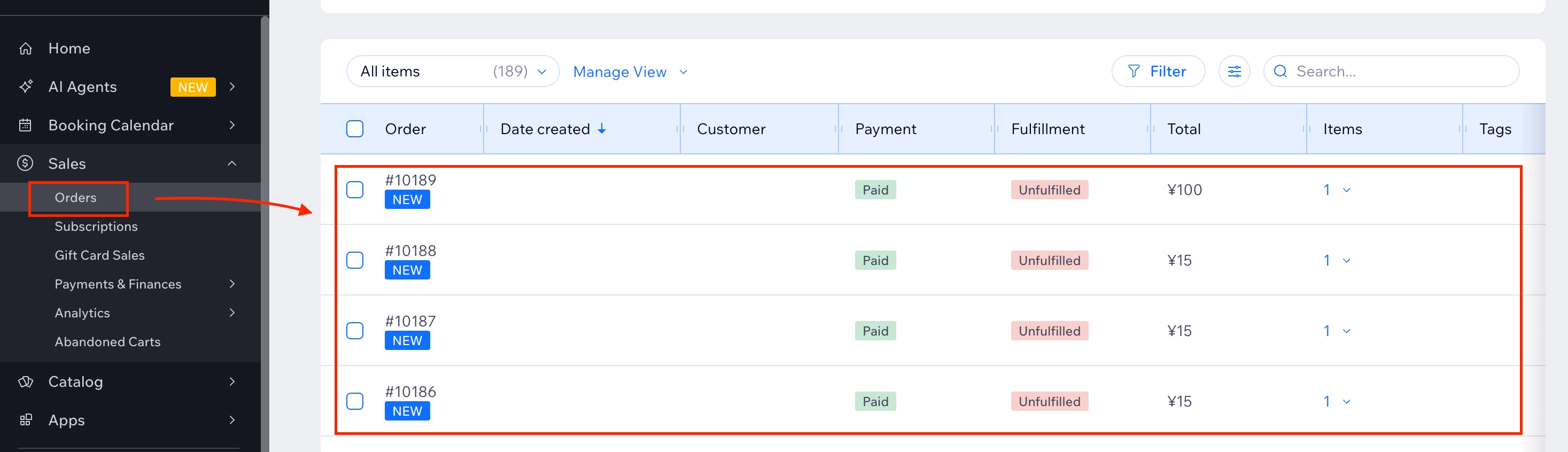Click the Home house icon

pos(26,49)
